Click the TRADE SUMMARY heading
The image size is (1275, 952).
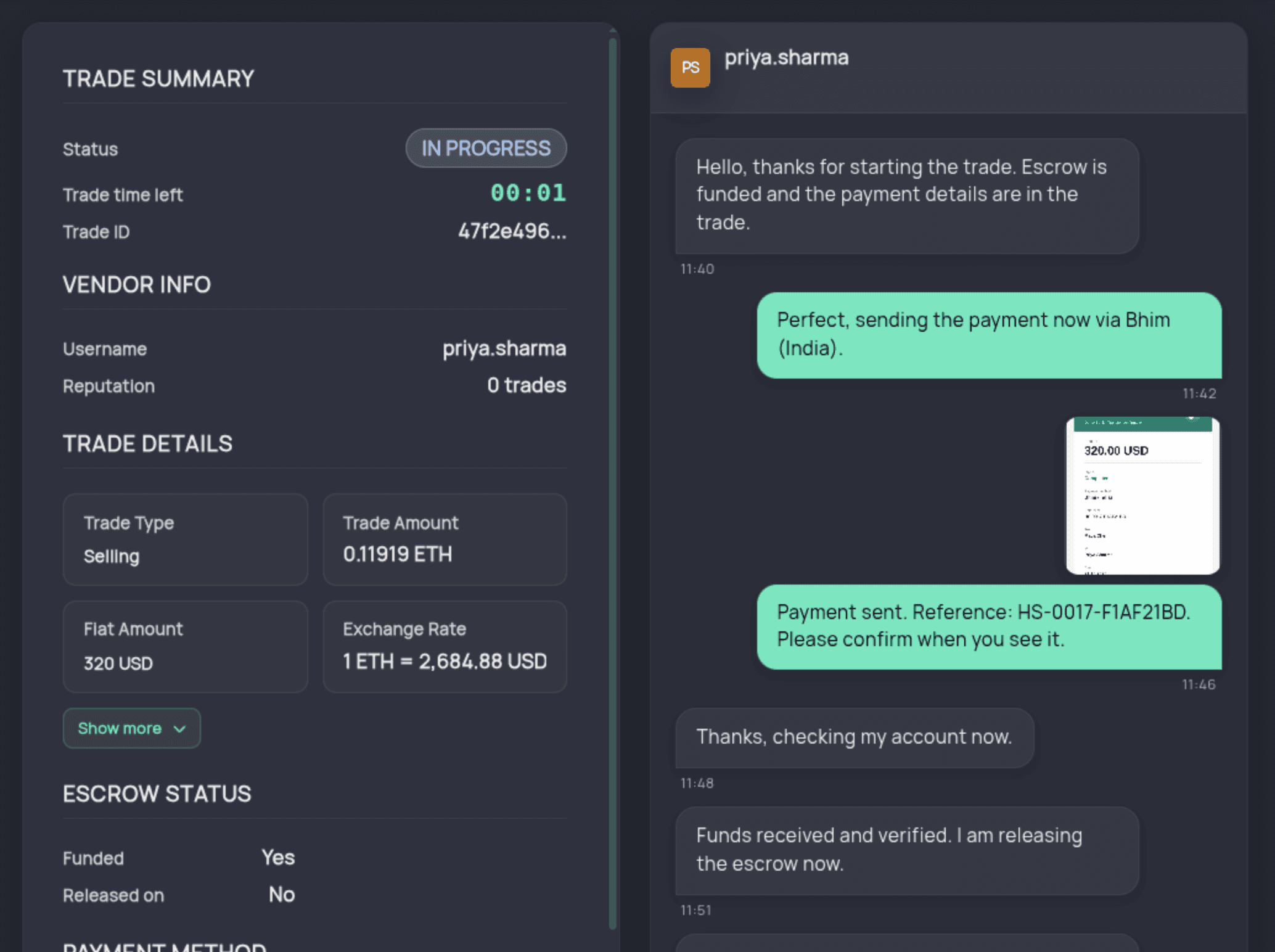click(x=158, y=79)
